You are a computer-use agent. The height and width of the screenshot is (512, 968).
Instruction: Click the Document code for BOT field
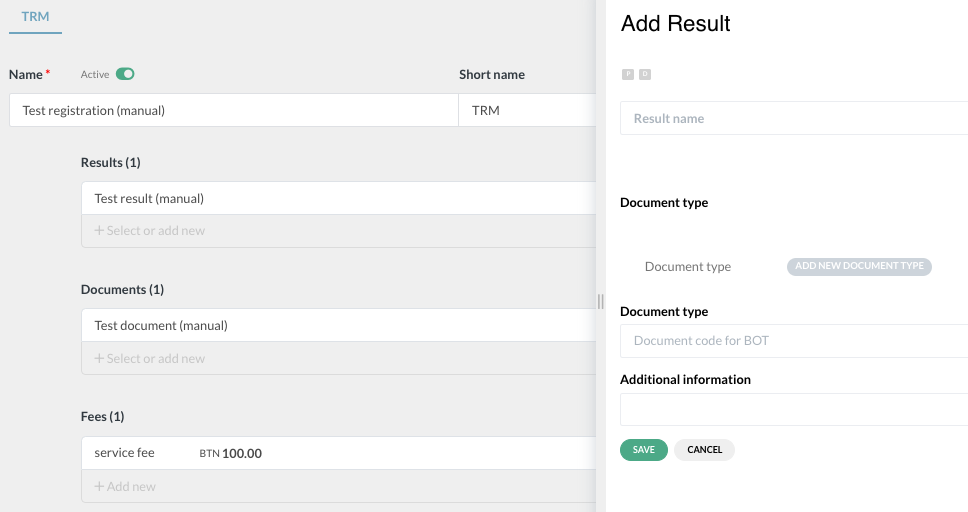[x=794, y=340]
